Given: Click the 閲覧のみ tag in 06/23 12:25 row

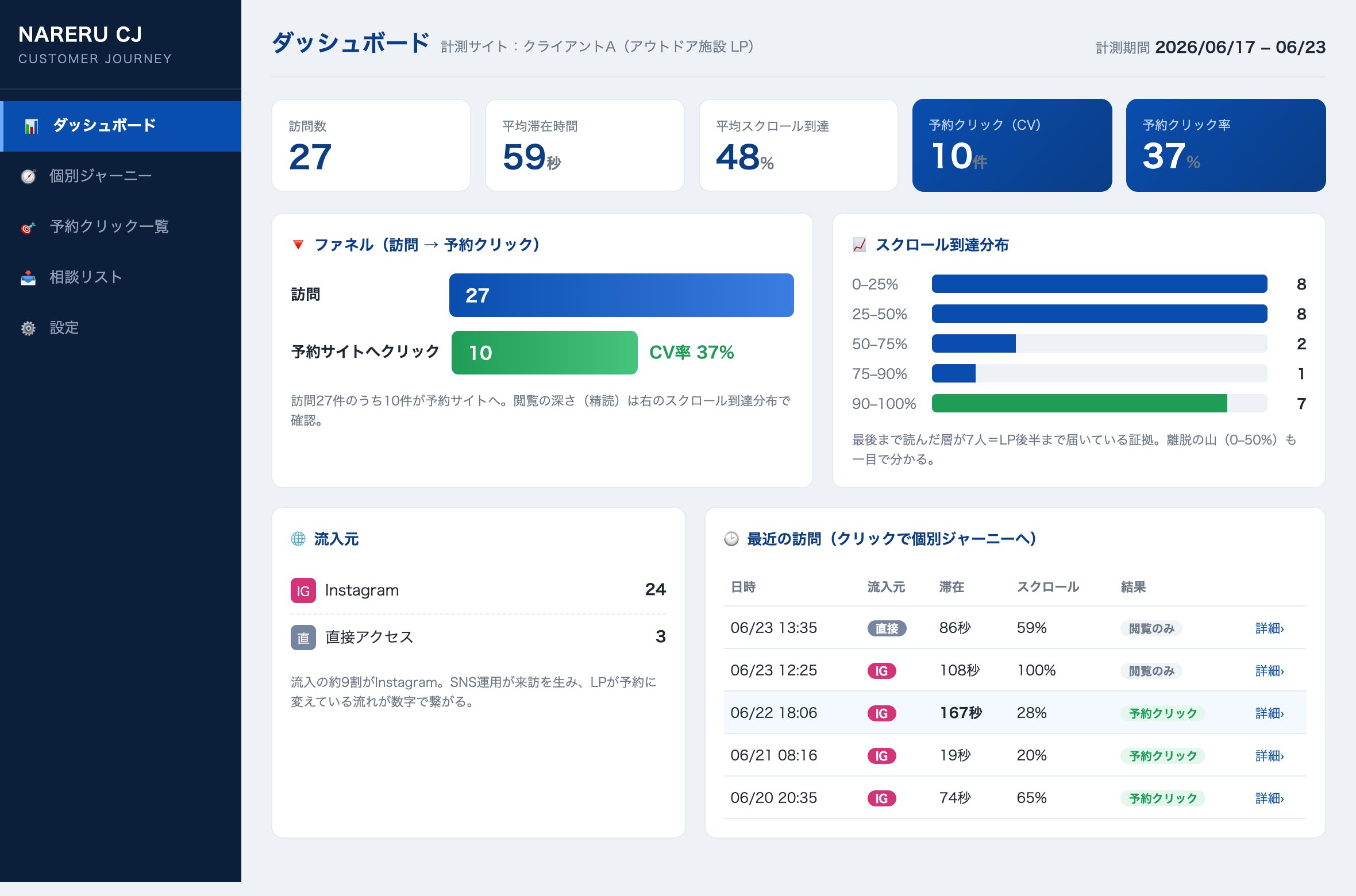Looking at the screenshot, I should 1151,671.
